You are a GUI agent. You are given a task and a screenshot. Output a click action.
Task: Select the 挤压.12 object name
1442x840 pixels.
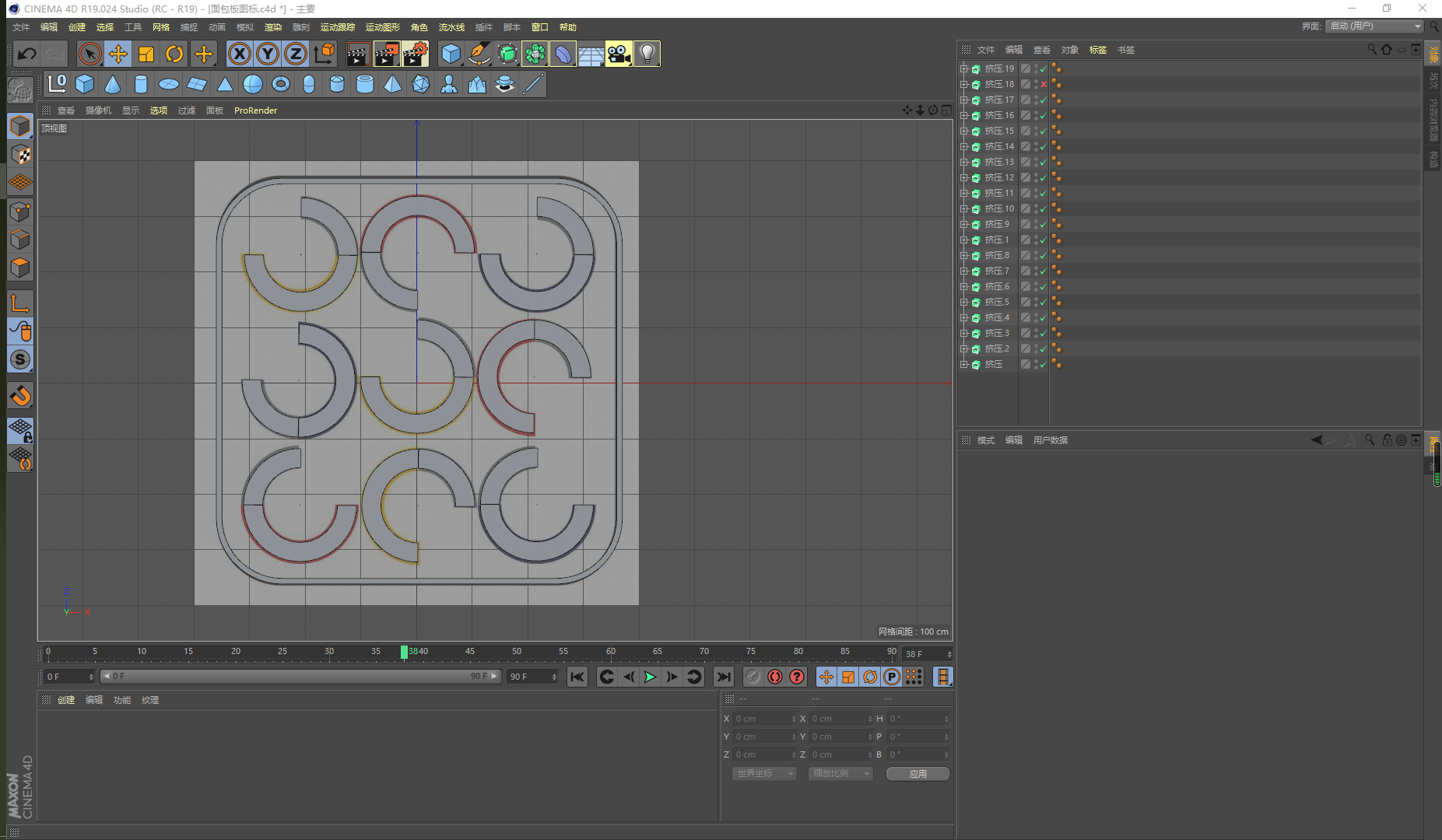(999, 177)
